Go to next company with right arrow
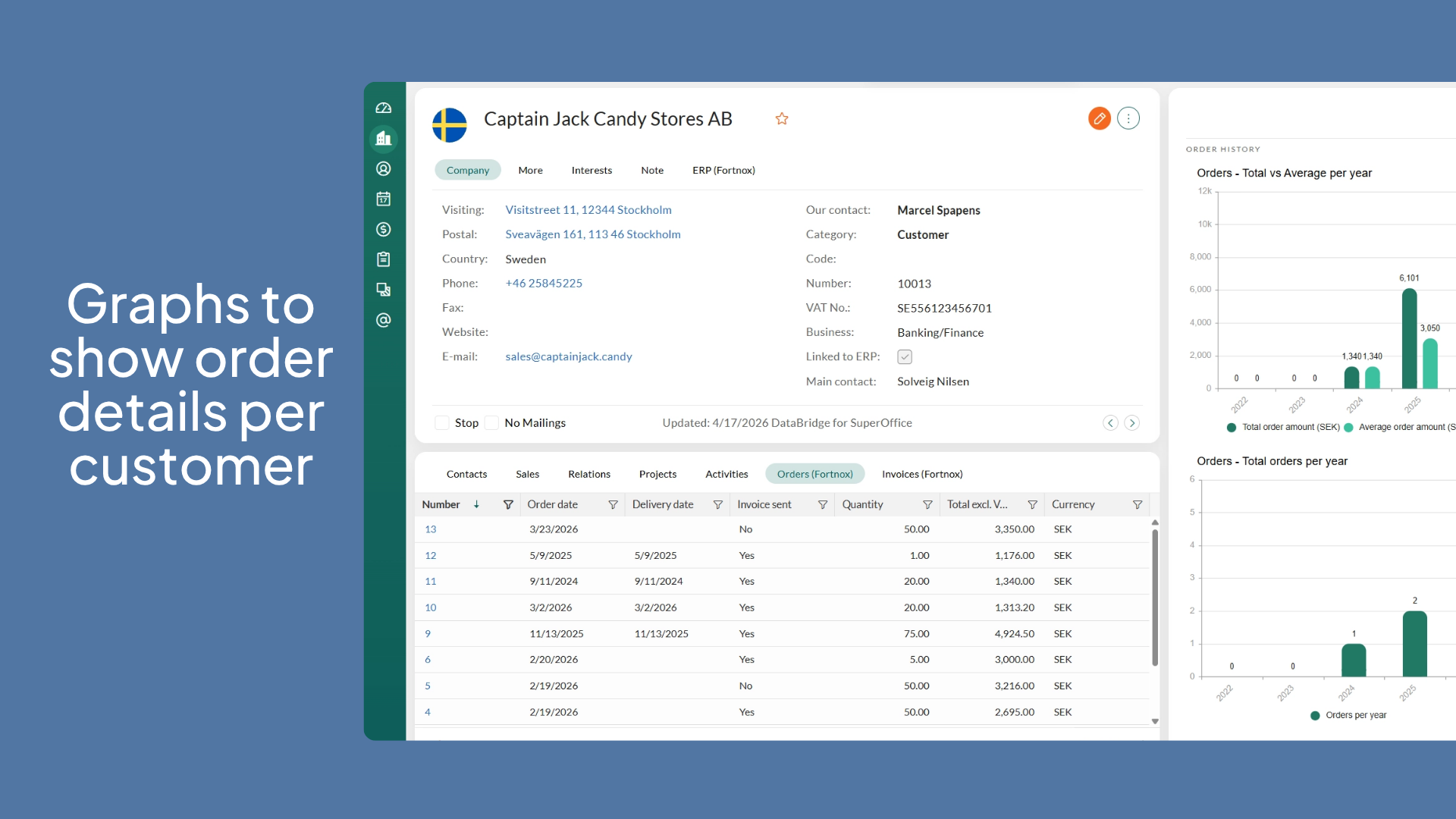Screen dimensions: 1456x819 click(1131, 423)
